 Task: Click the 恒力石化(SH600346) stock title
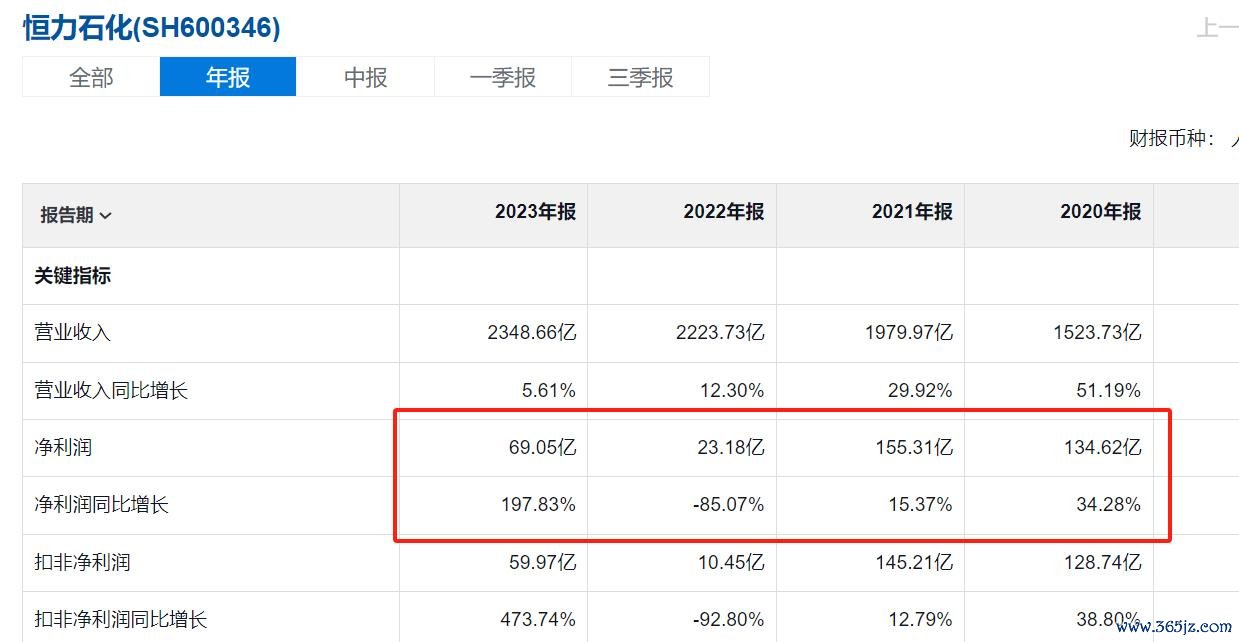pyautogui.click(x=152, y=27)
